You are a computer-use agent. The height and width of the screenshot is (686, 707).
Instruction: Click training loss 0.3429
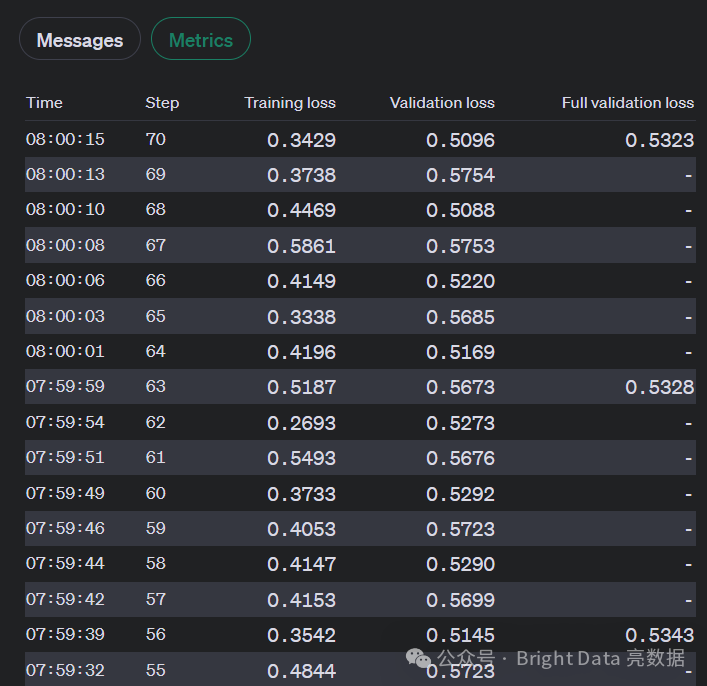[301, 140]
